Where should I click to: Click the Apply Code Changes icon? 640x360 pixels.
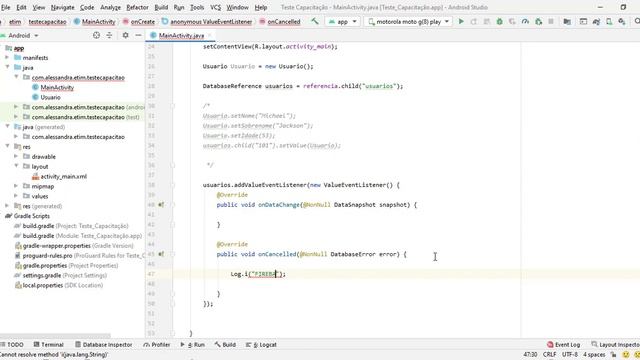coord(487,21)
